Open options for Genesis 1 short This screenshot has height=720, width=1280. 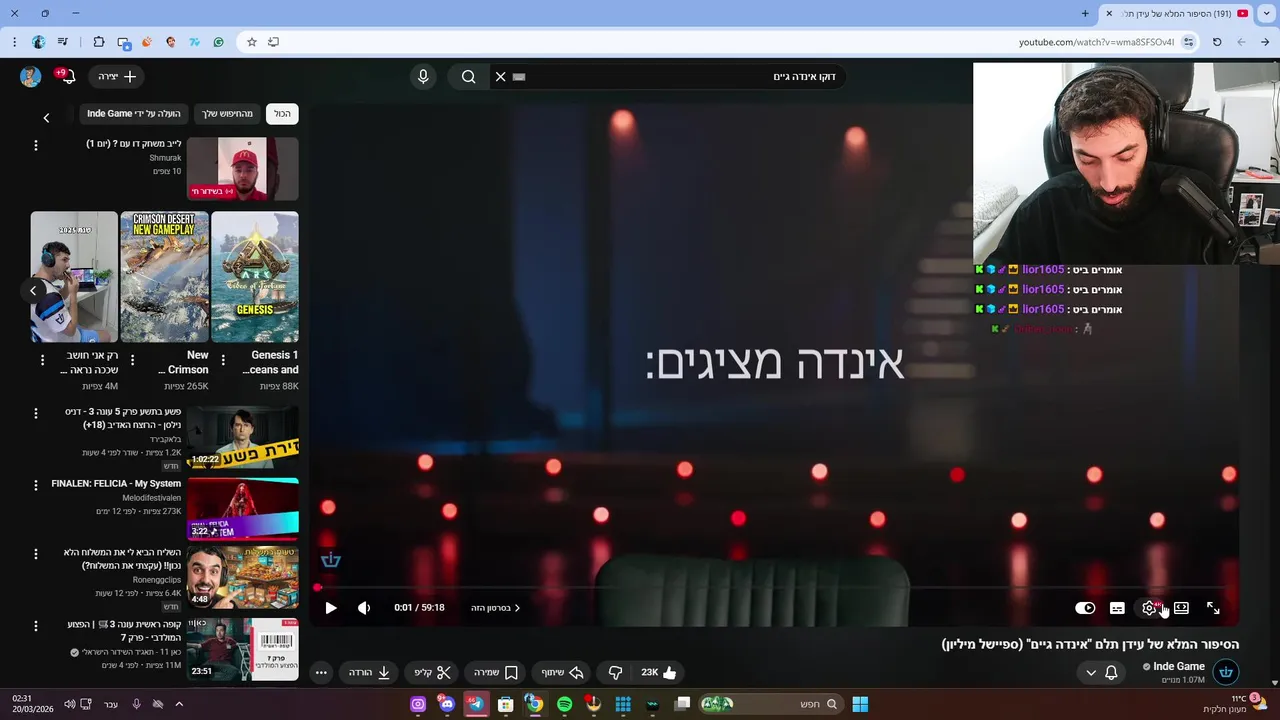click(x=223, y=360)
